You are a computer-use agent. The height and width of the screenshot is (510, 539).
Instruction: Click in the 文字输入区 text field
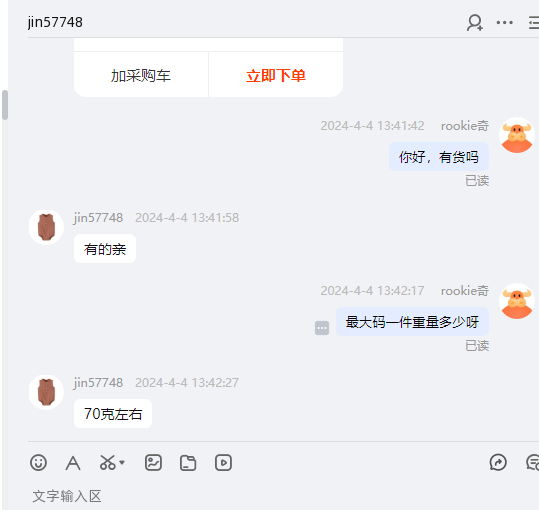pos(283,496)
